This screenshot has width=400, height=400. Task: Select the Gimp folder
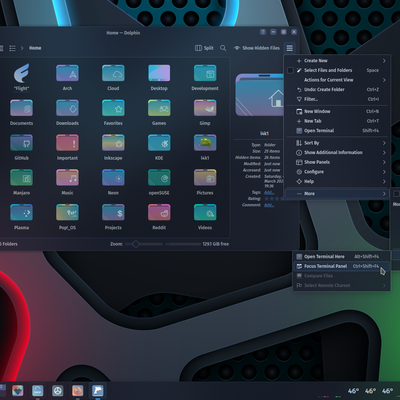(205, 112)
